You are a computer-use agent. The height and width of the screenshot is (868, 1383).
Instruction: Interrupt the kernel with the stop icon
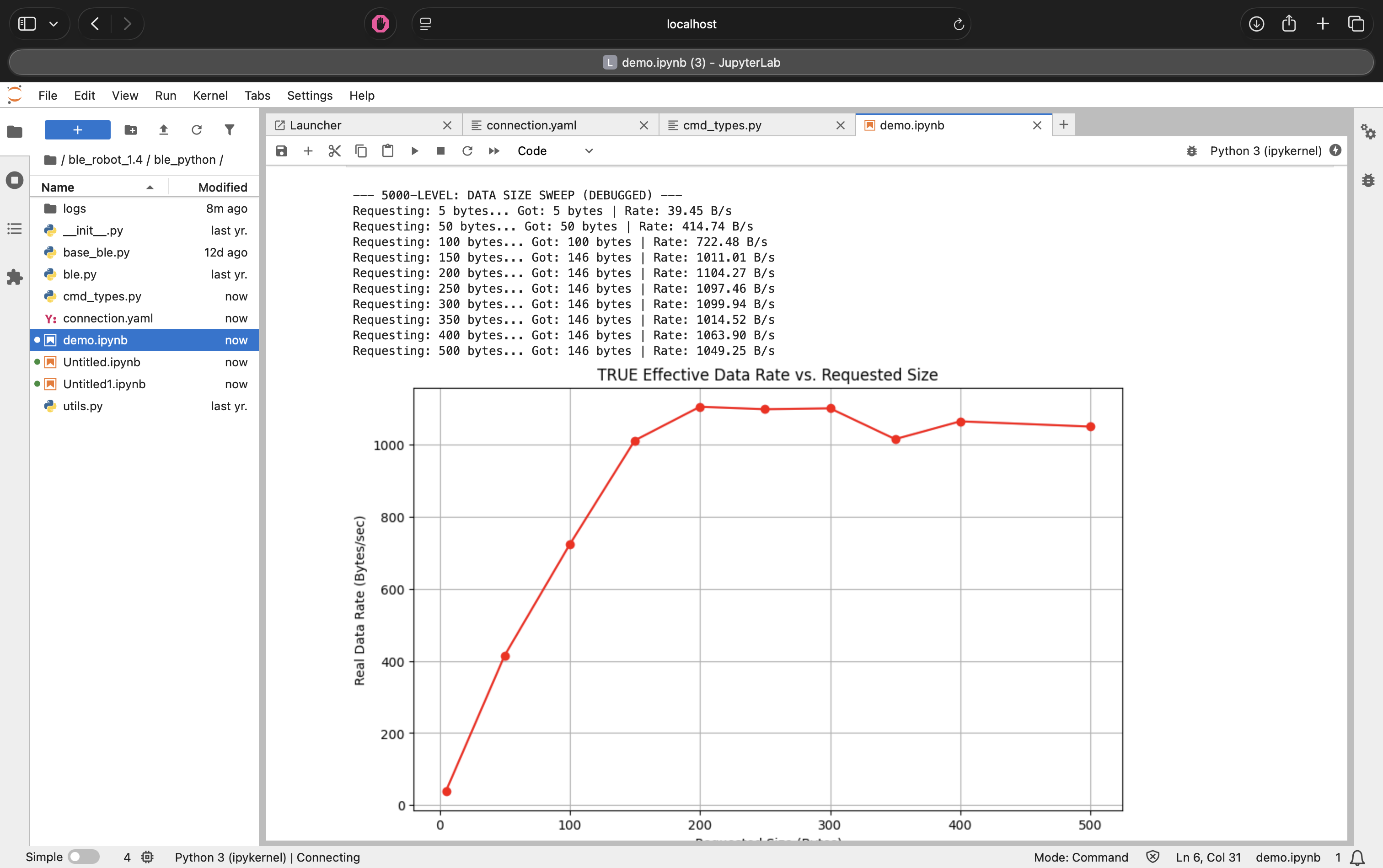[x=441, y=151]
